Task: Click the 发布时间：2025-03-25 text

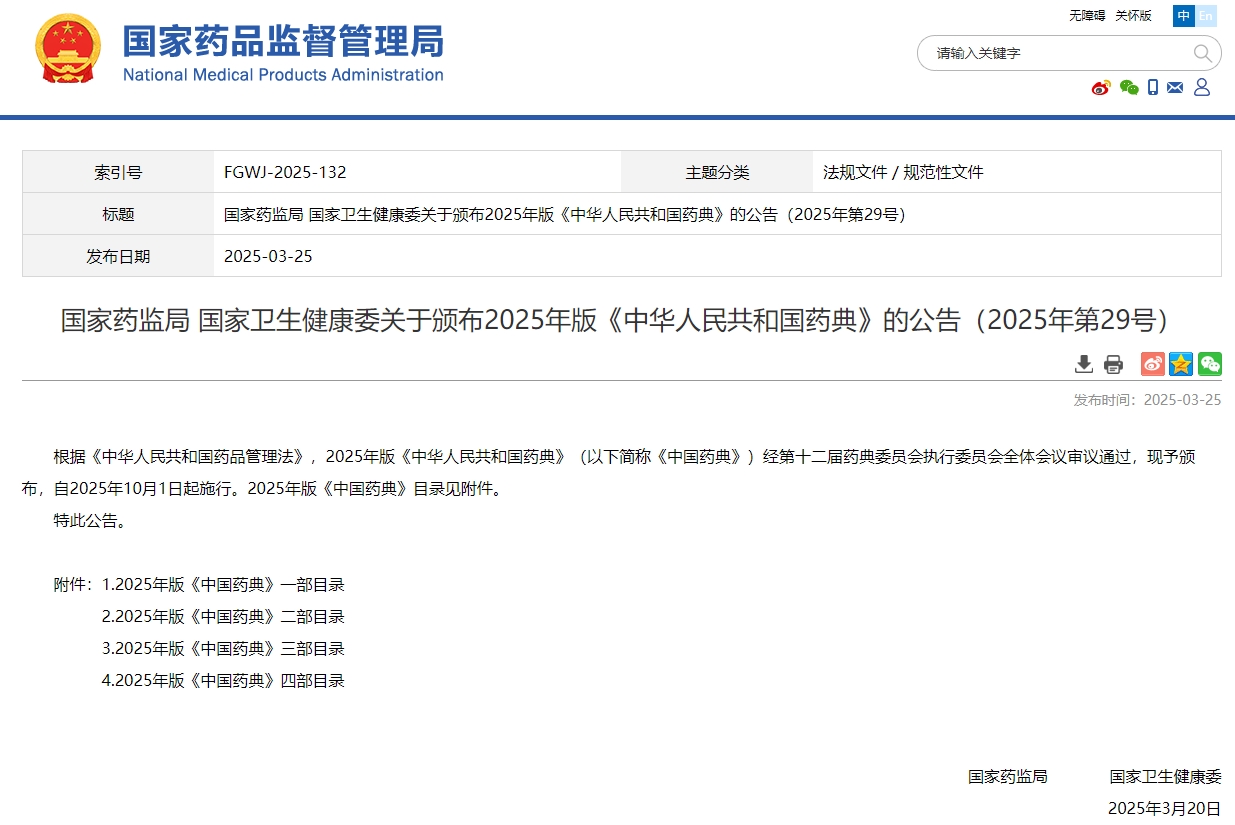Action: click(x=1147, y=400)
